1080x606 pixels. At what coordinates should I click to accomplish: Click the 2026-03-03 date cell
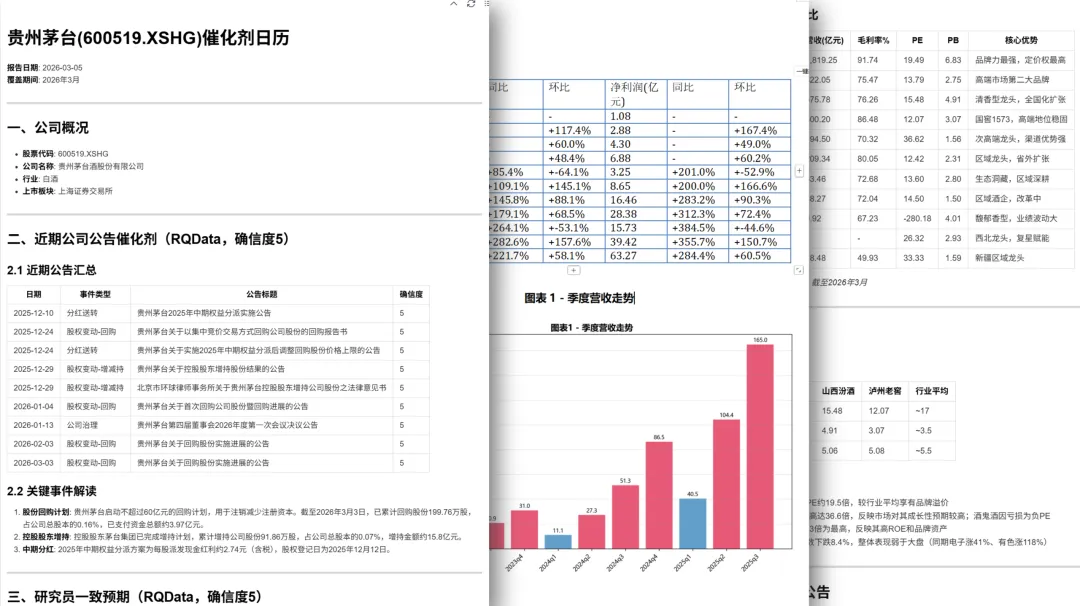[x=33, y=463]
